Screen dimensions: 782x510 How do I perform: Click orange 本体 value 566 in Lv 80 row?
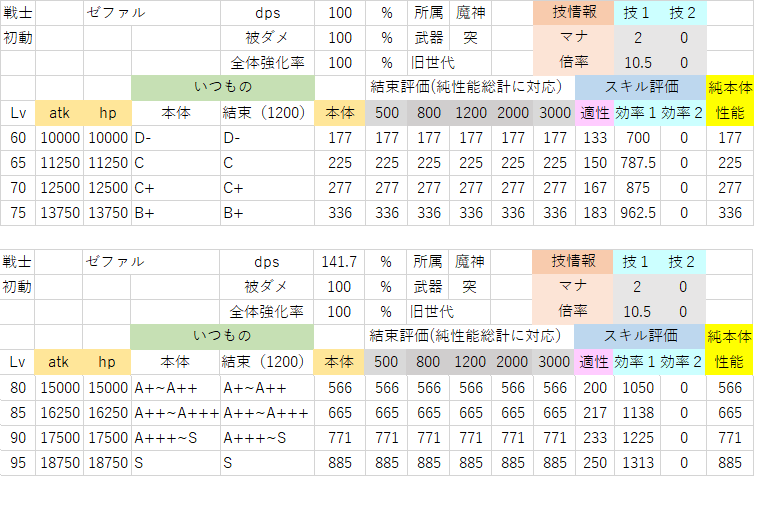point(340,388)
